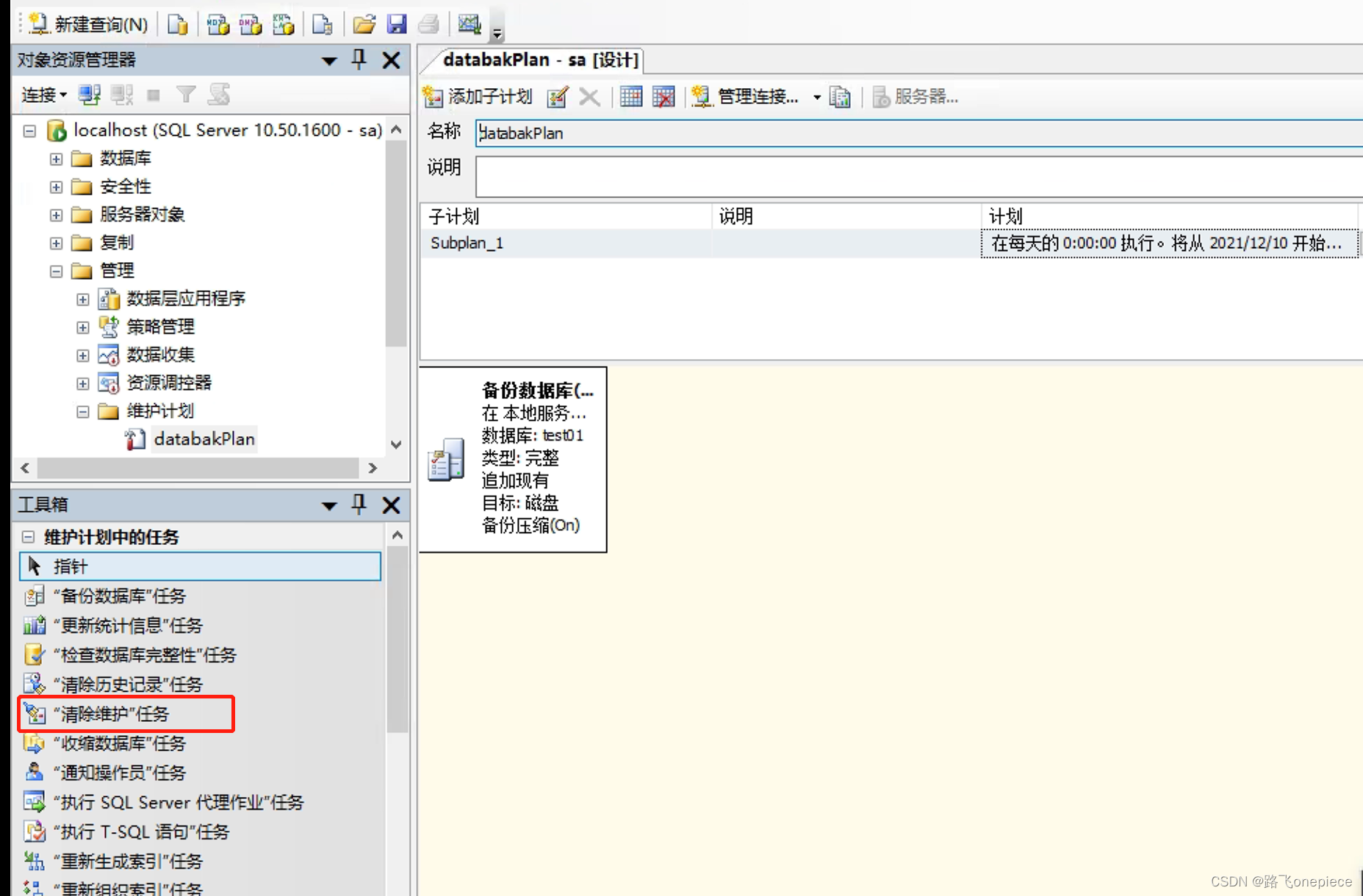
Task: Click the Save disk icon in toolbar
Action: point(397,24)
